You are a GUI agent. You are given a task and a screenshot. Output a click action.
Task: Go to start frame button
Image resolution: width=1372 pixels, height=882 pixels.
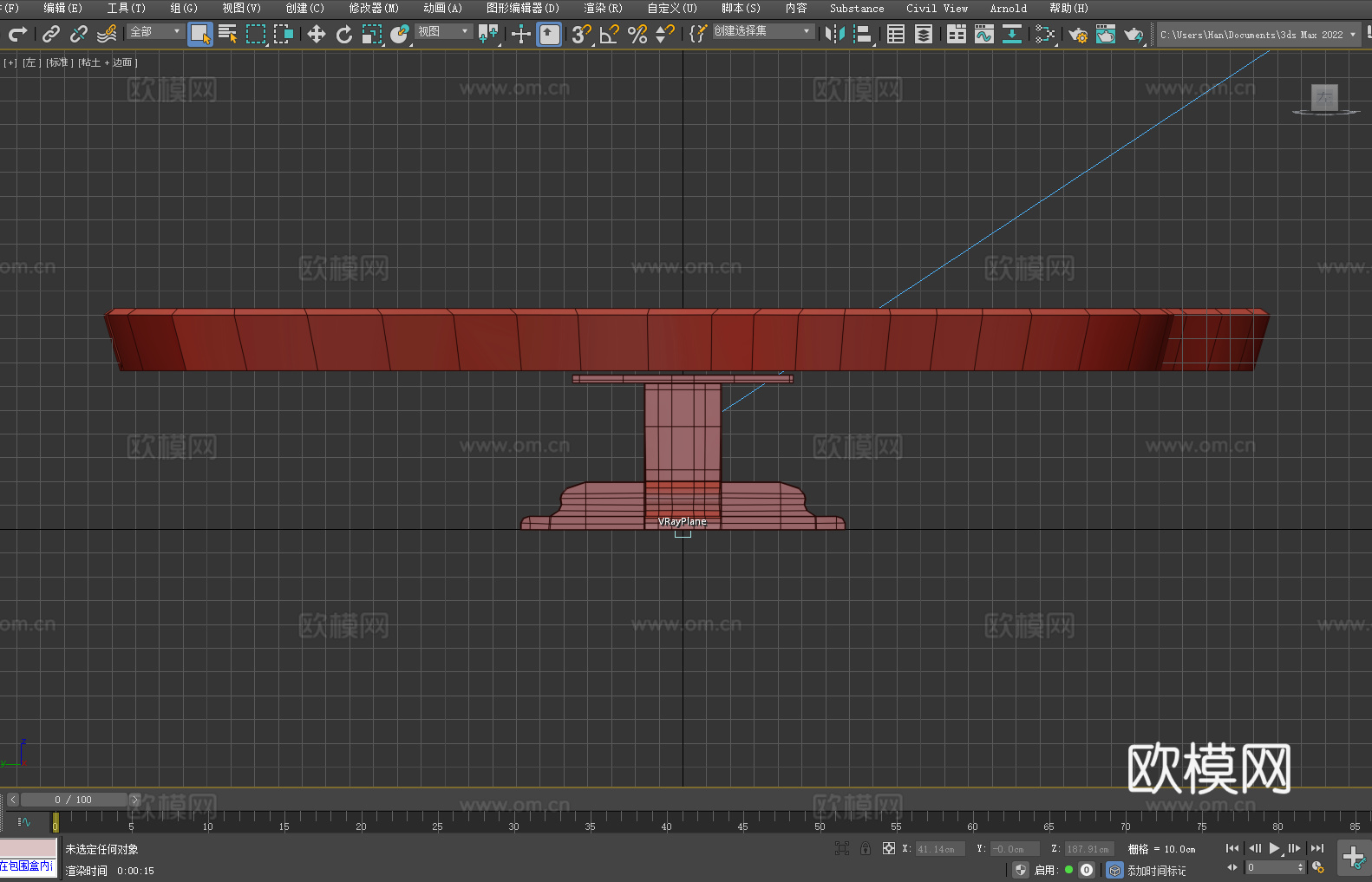tap(1232, 848)
